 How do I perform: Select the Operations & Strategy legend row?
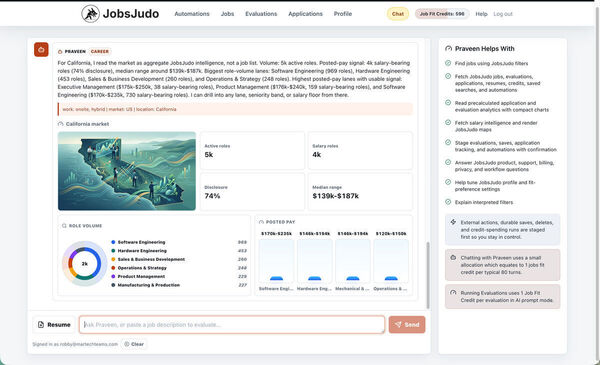tap(179, 268)
